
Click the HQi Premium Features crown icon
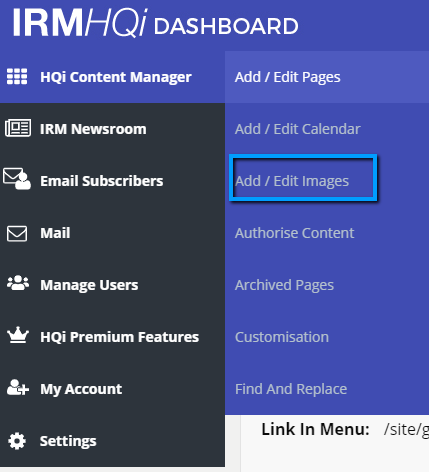18,335
